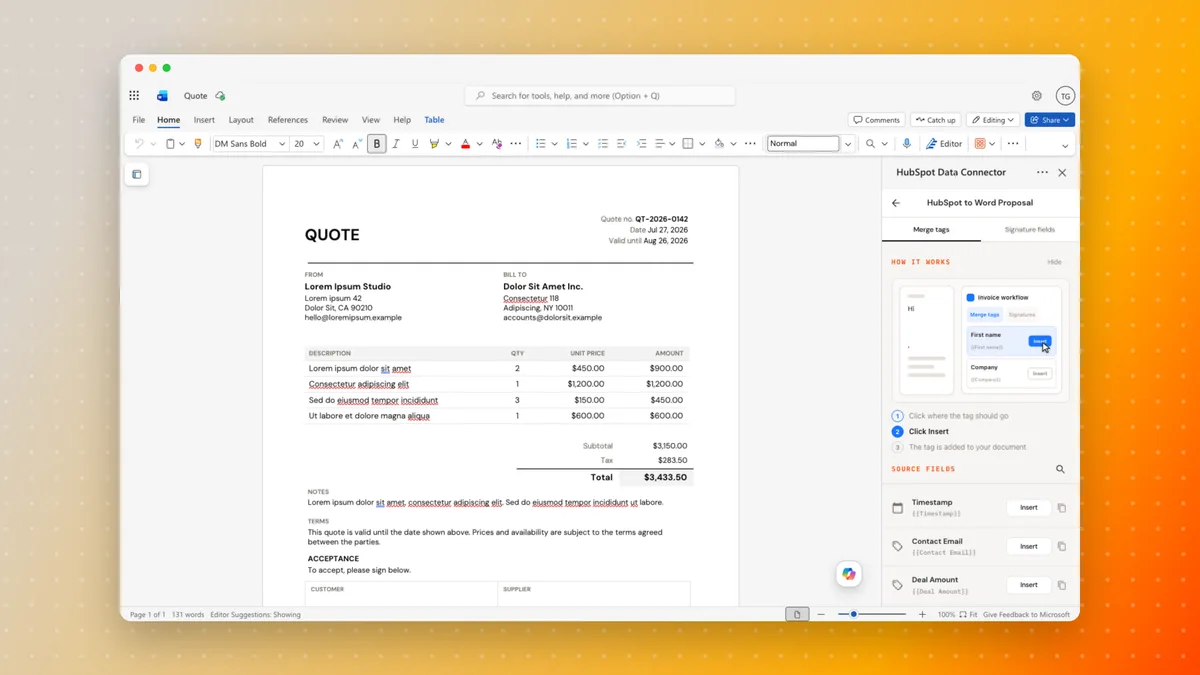Switch to the References tab

pos(288,120)
